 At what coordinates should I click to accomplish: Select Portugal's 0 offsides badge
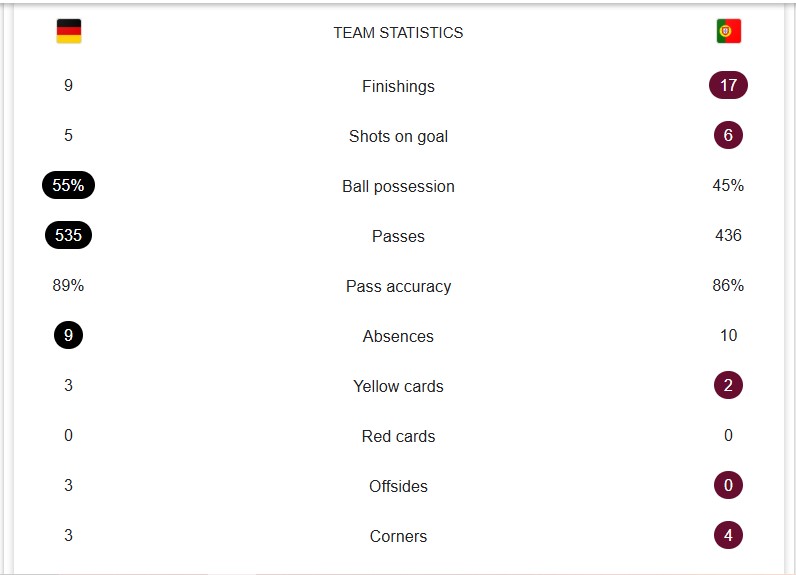(x=728, y=485)
